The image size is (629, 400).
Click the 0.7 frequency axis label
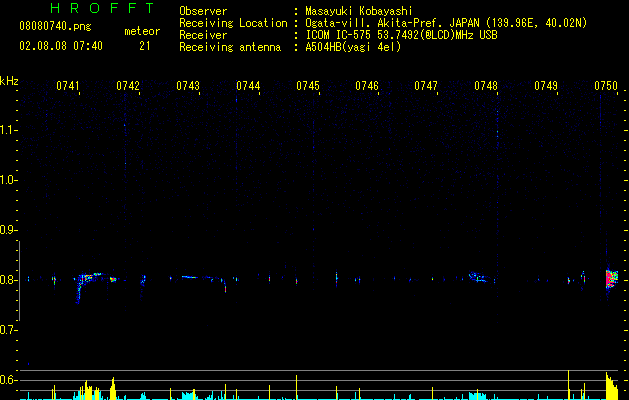tap(8, 330)
